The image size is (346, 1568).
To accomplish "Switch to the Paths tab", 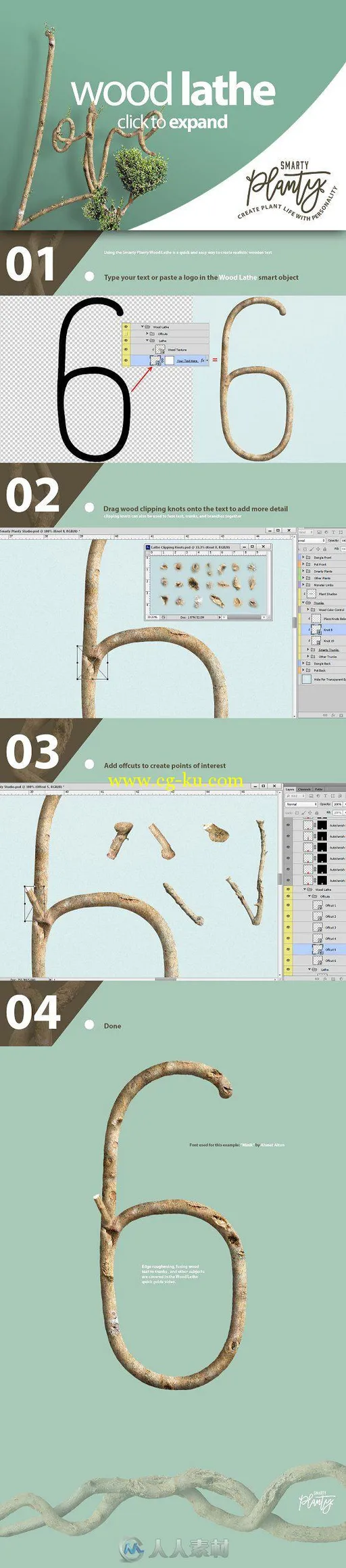I will [x=318, y=789].
